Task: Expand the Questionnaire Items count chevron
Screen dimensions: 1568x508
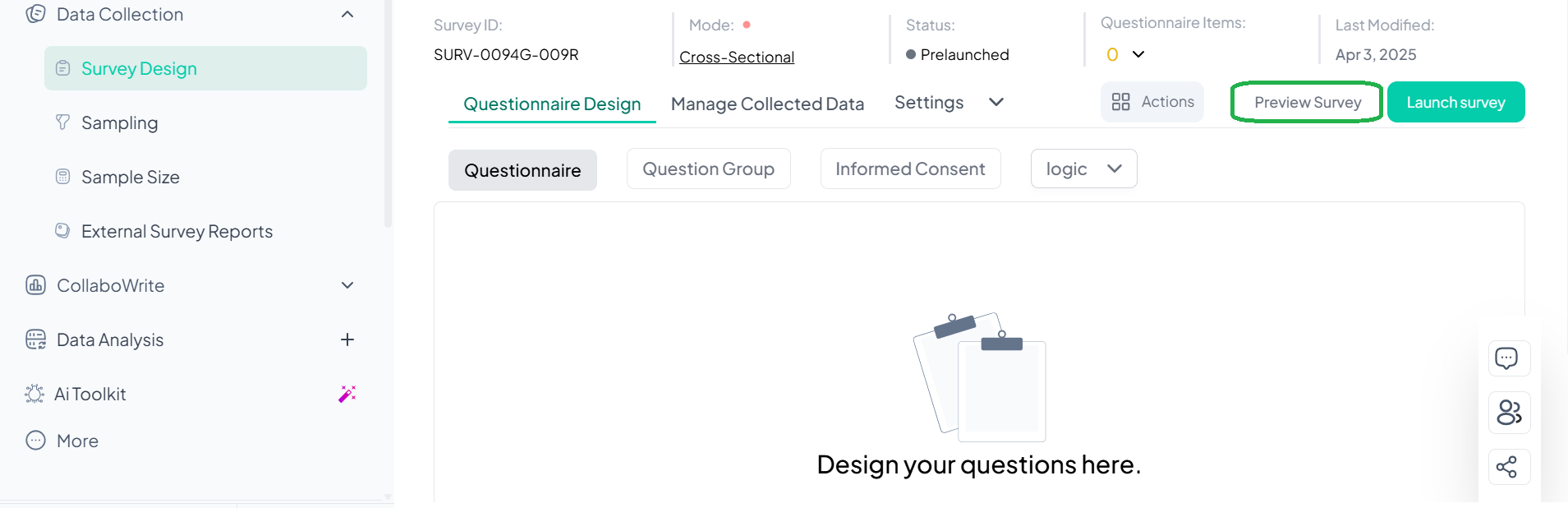Action: point(1138,54)
